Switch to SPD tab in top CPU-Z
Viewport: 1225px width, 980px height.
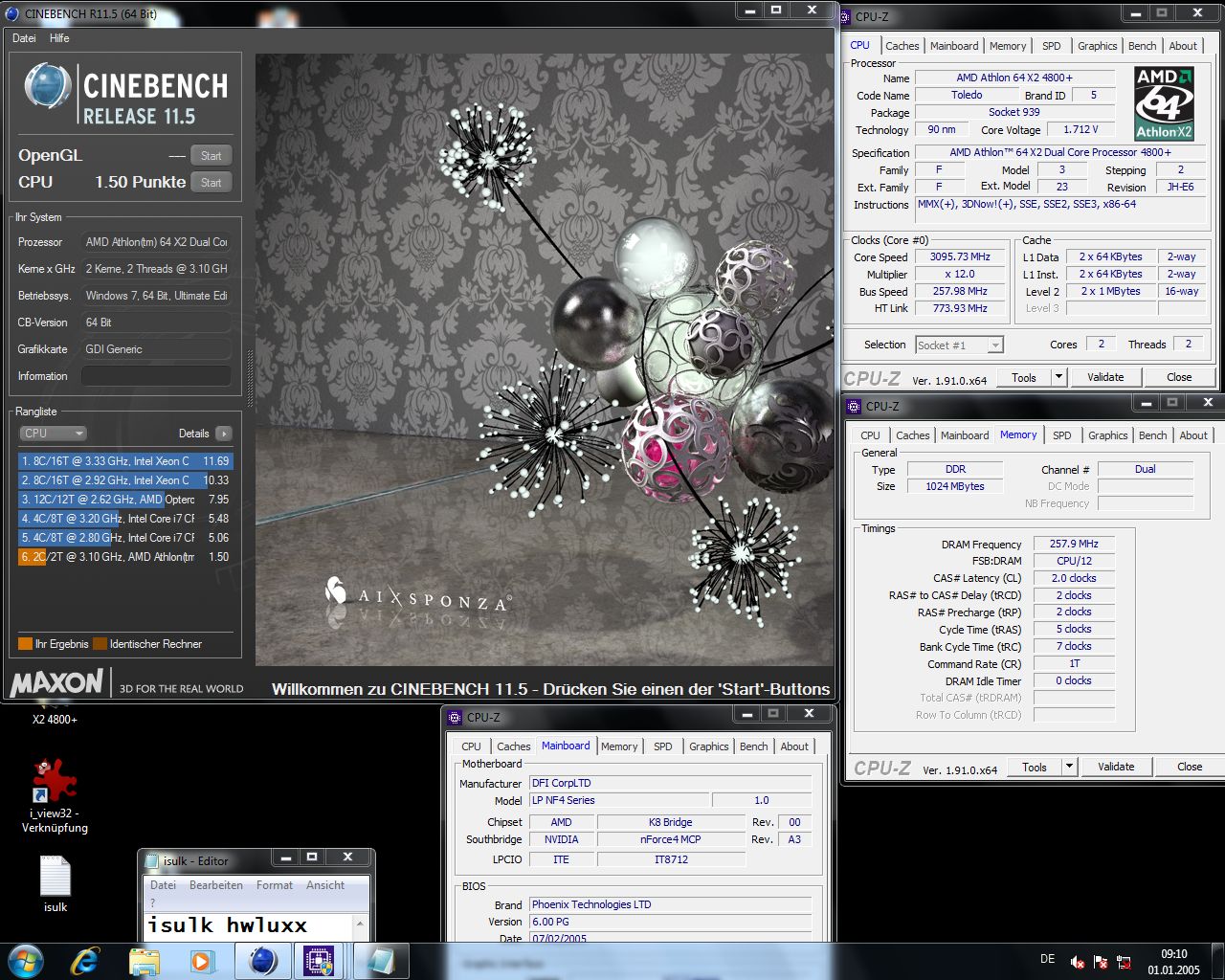(x=1051, y=46)
